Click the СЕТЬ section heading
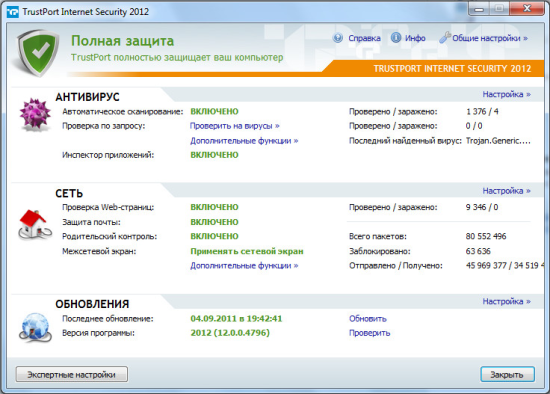 69,193
